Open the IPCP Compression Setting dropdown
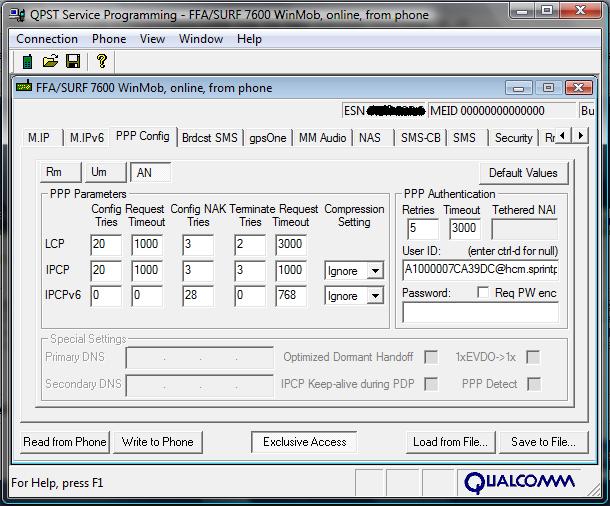The height and width of the screenshot is (506, 610). 375,271
